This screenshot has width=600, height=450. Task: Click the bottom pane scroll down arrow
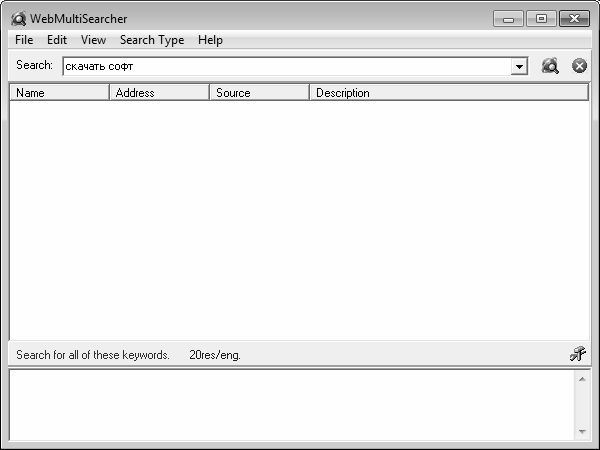click(x=582, y=432)
